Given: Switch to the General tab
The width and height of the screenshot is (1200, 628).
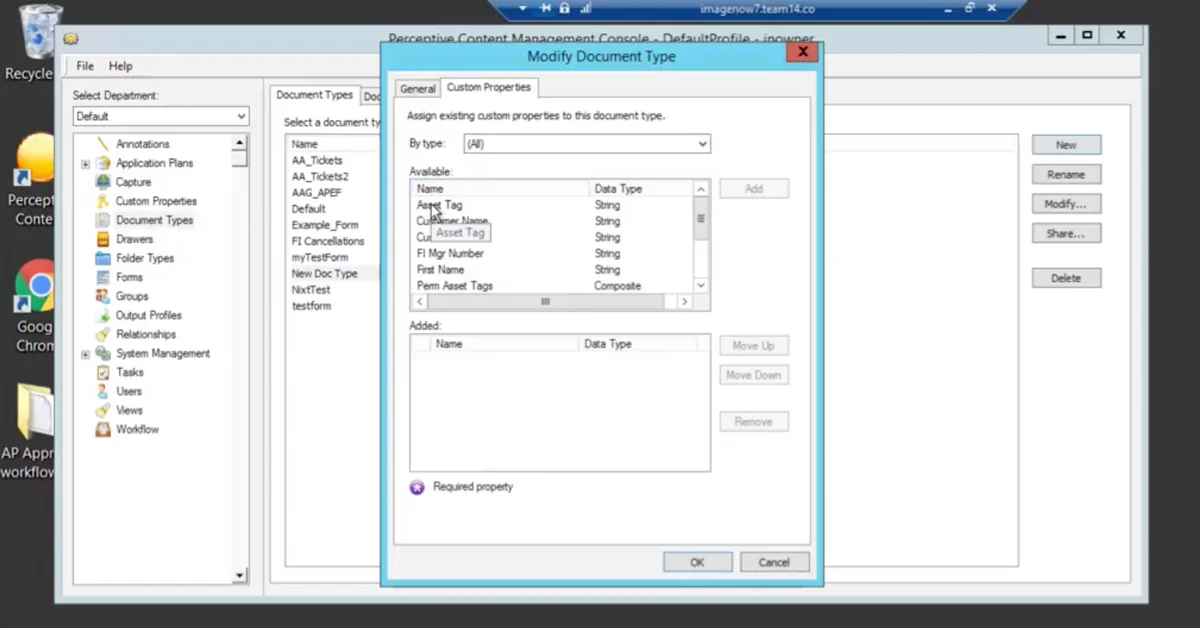Looking at the screenshot, I should pos(417,88).
